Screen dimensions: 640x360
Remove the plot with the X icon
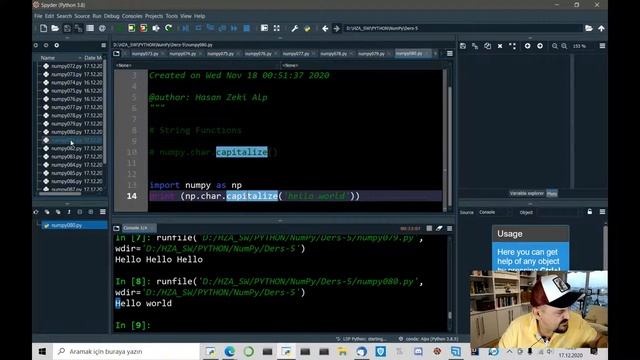500,46
